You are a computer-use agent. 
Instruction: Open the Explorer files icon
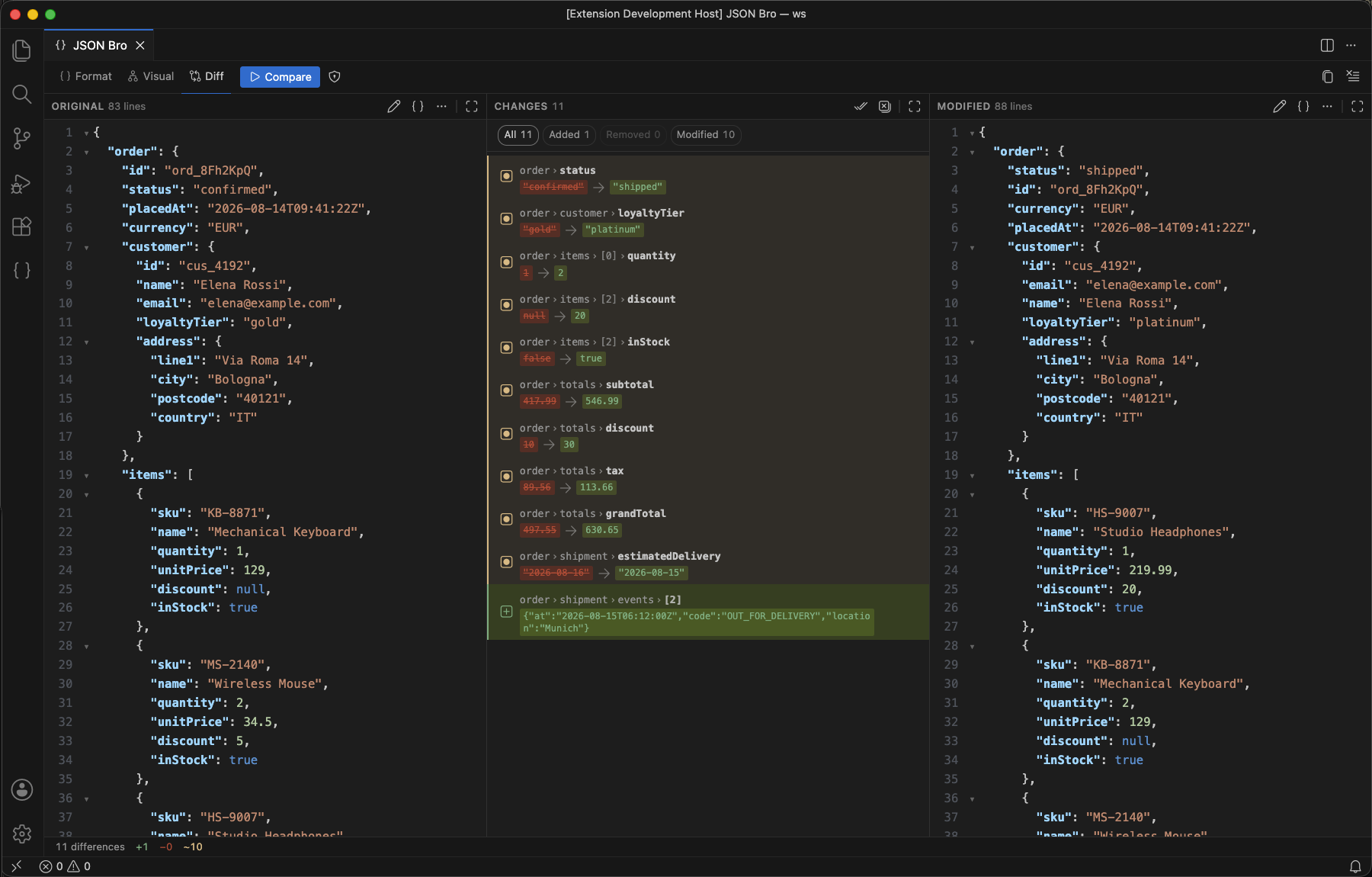click(x=22, y=50)
